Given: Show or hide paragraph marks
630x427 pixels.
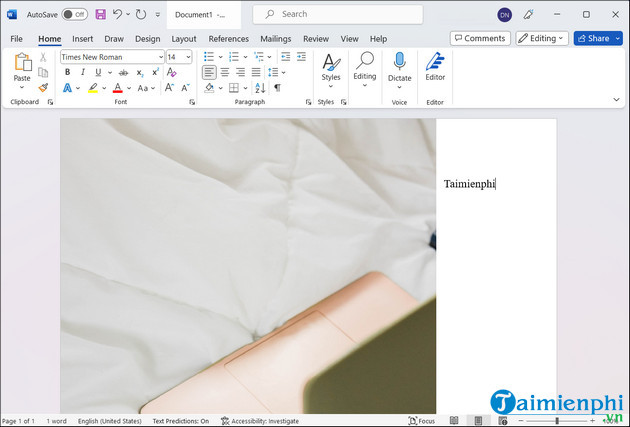Looking at the screenshot, I should pyautogui.click(x=277, y=88).
